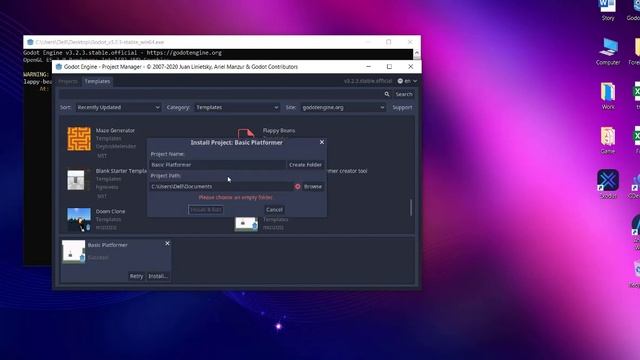640x360 pixels.
Task: Click the asset list vertical scrollbar
Action: click(411, 207)
